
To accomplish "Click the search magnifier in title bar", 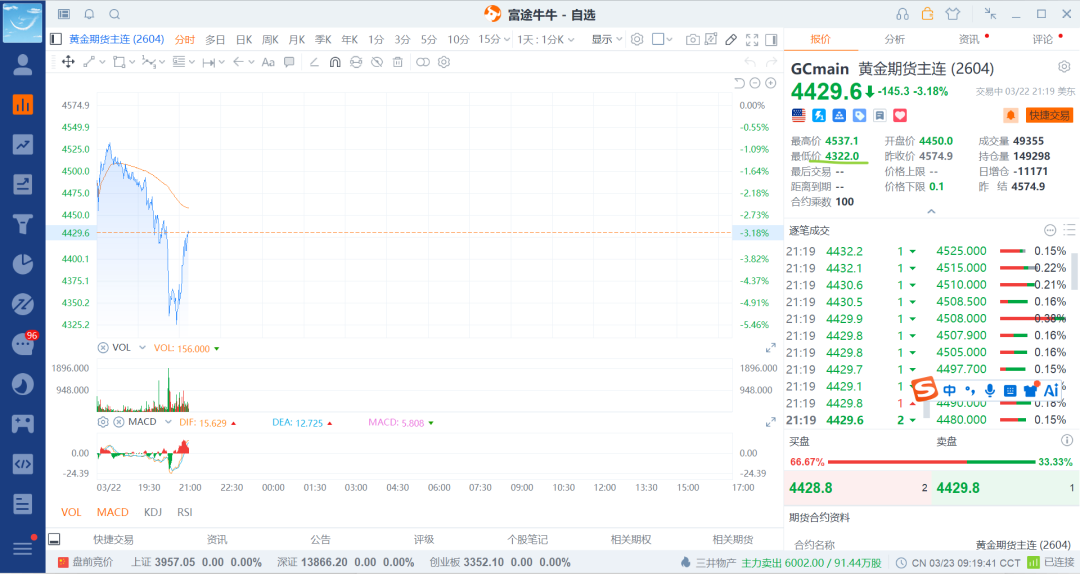I will coord(115,14).
